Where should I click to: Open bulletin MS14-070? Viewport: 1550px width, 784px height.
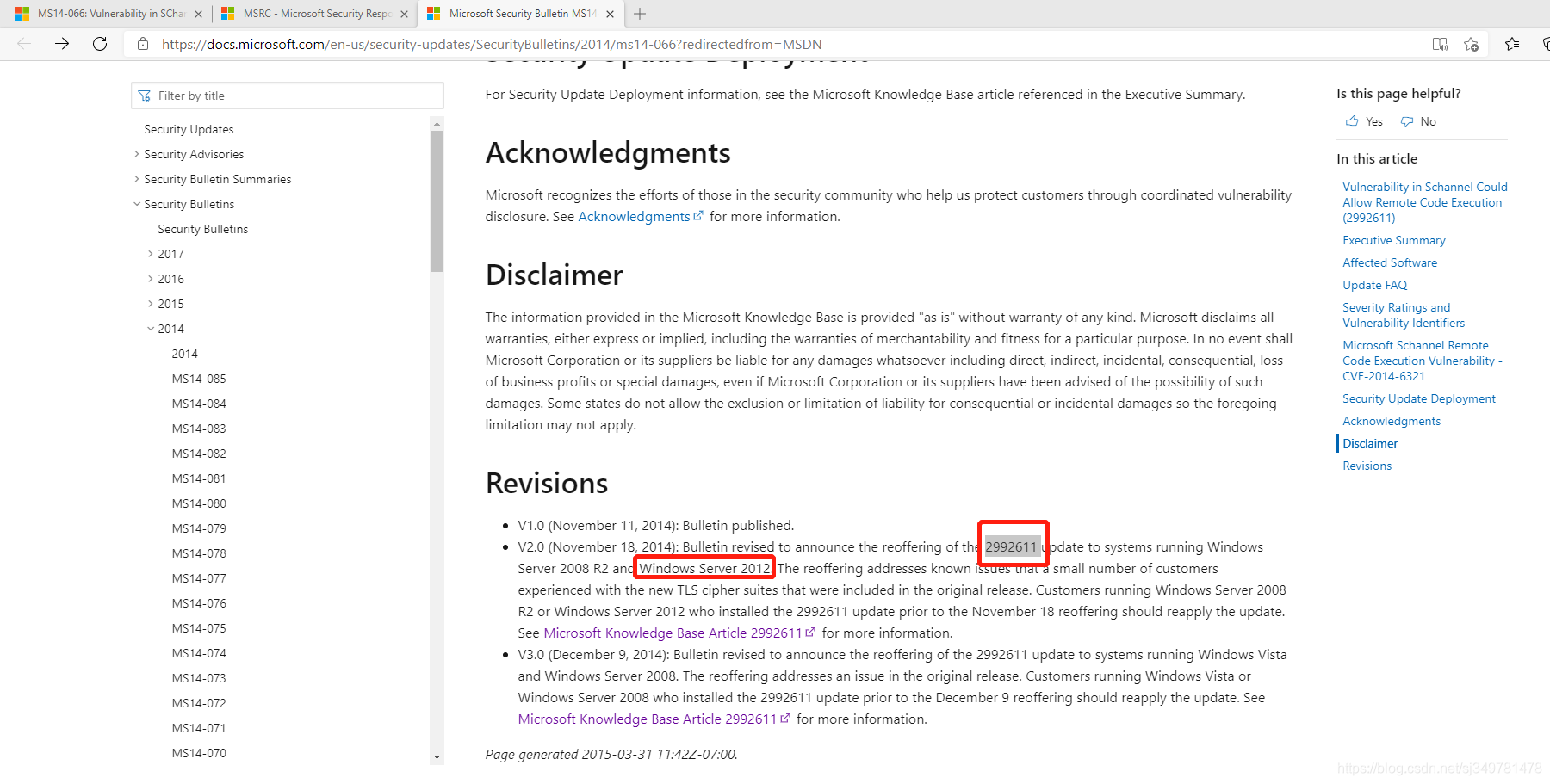click(199, 753)
